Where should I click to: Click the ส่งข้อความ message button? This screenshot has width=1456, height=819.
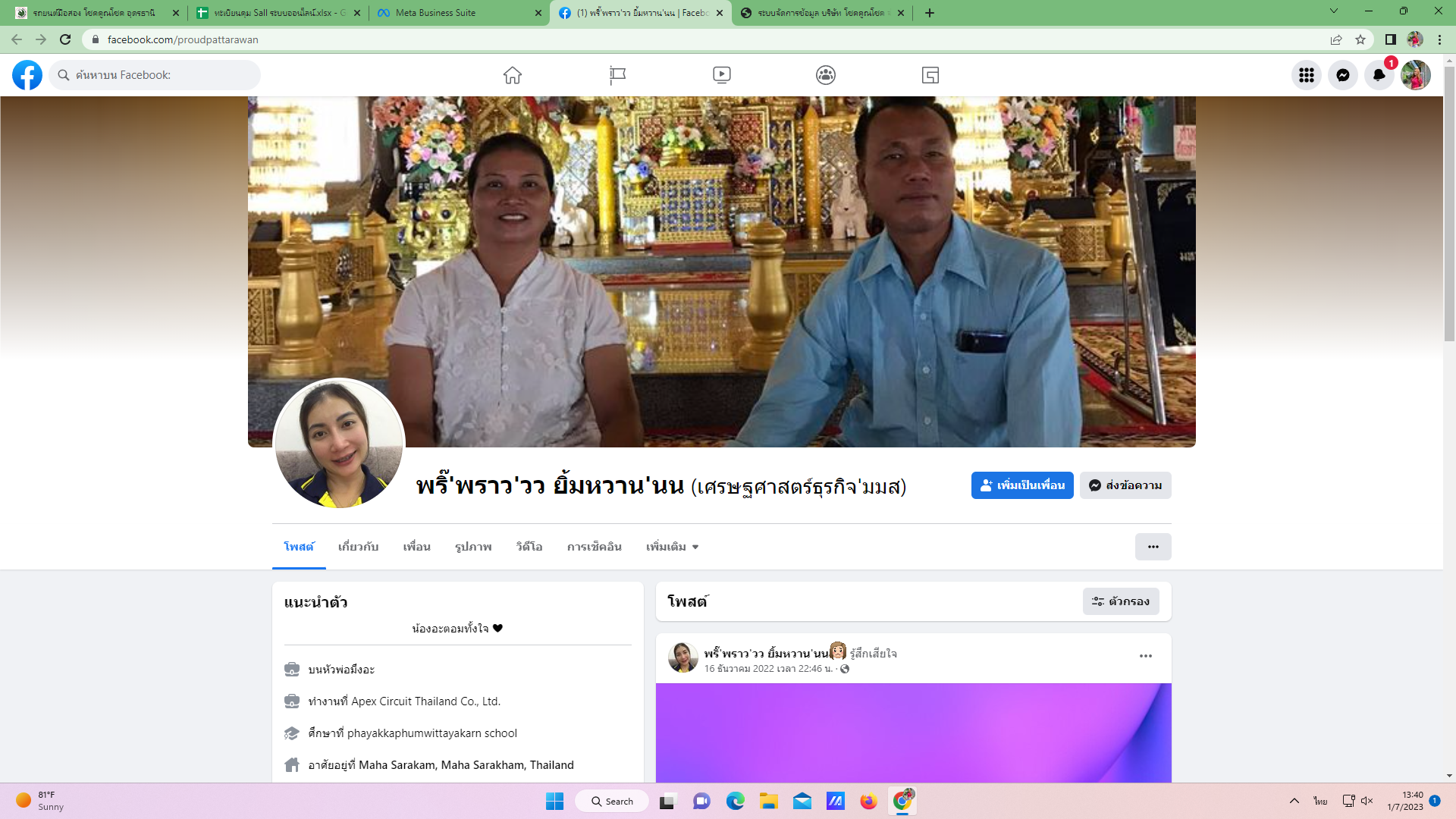pos(1125,485)
